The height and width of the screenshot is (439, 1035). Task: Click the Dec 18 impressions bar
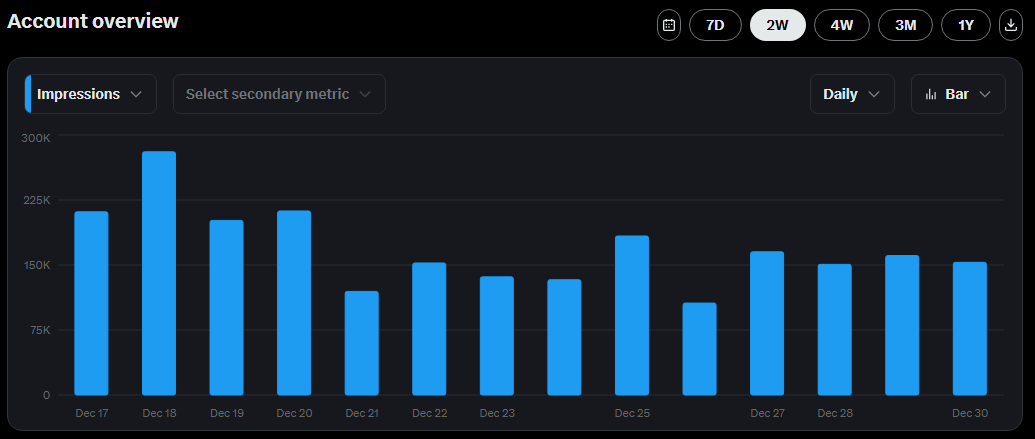click(x=159, y=273)
